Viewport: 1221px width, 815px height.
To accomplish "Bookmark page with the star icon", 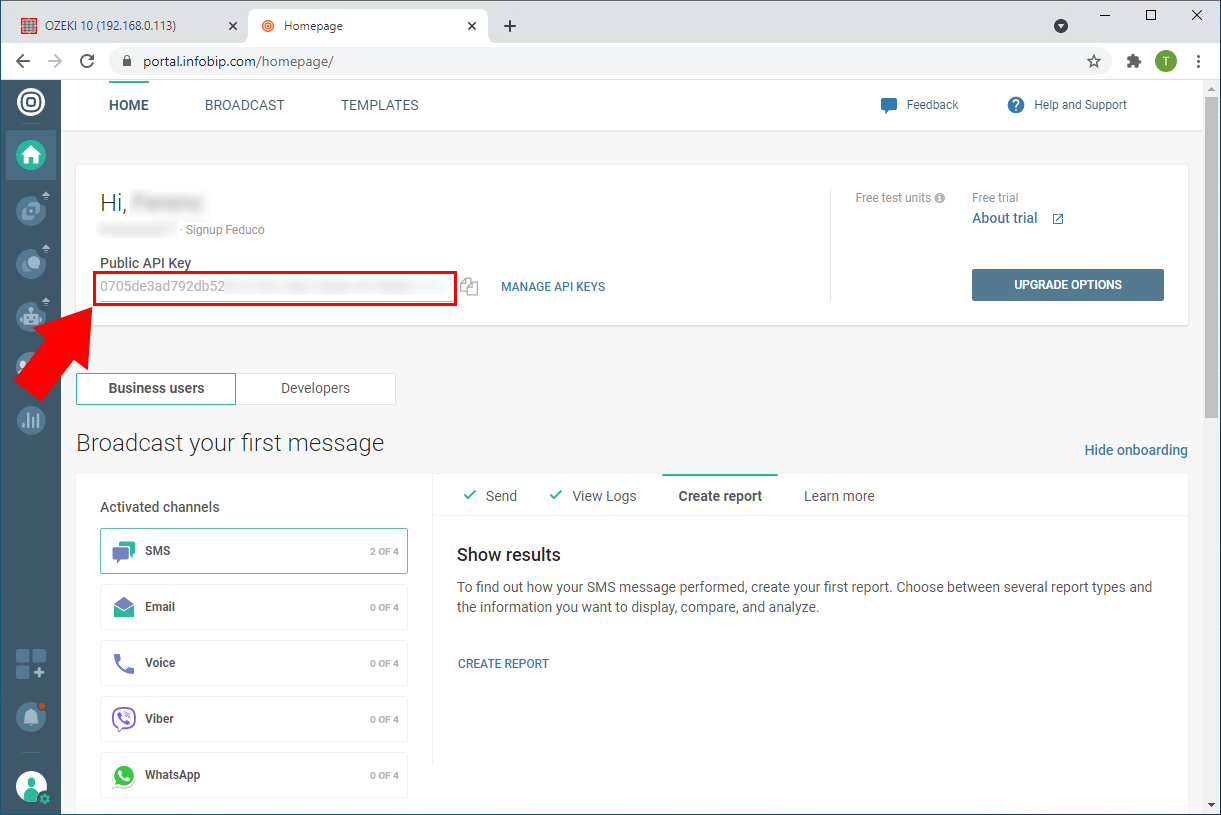I will click(x=1094, y=61).
